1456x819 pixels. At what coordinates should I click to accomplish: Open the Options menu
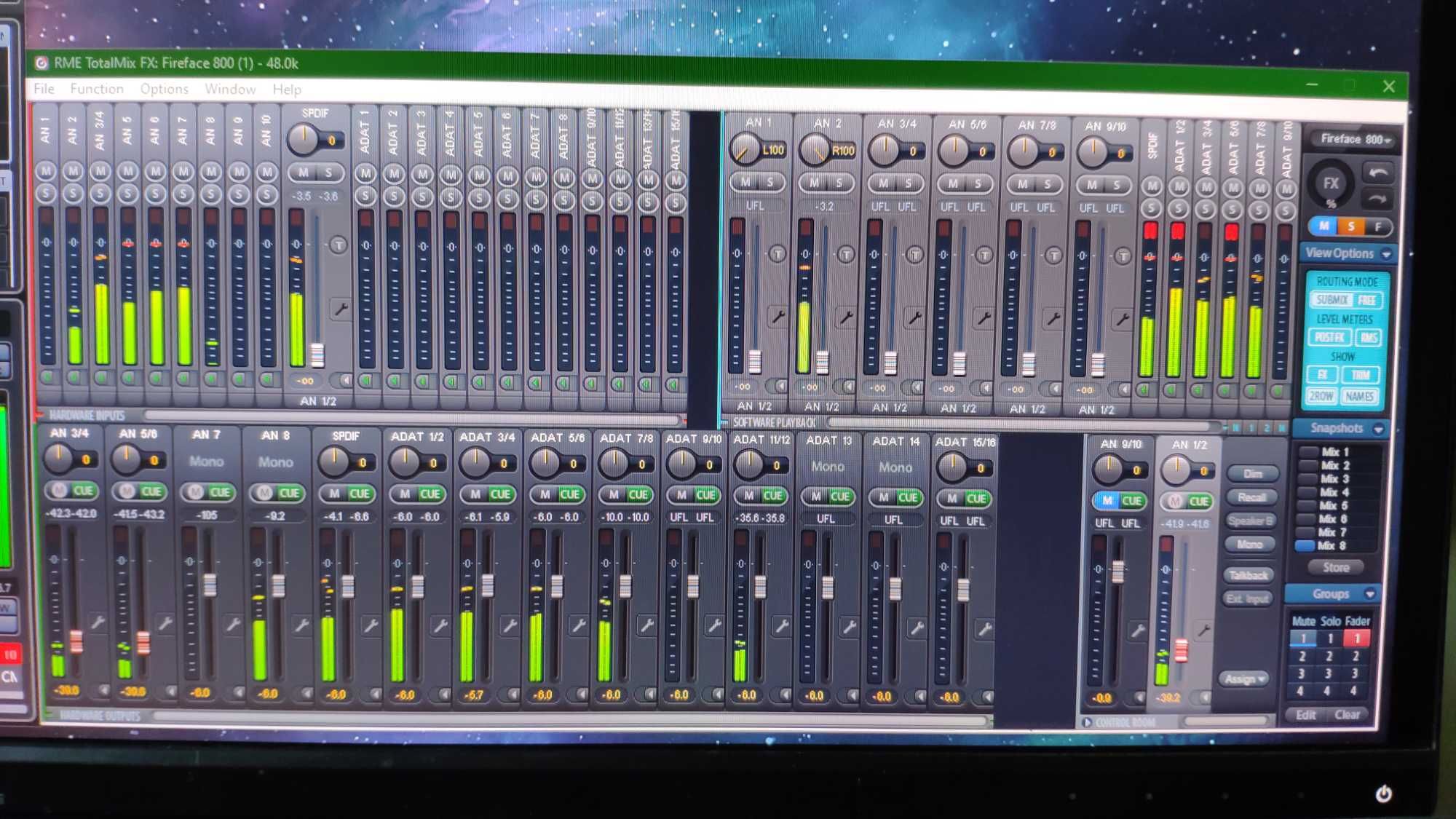point(165,89)
